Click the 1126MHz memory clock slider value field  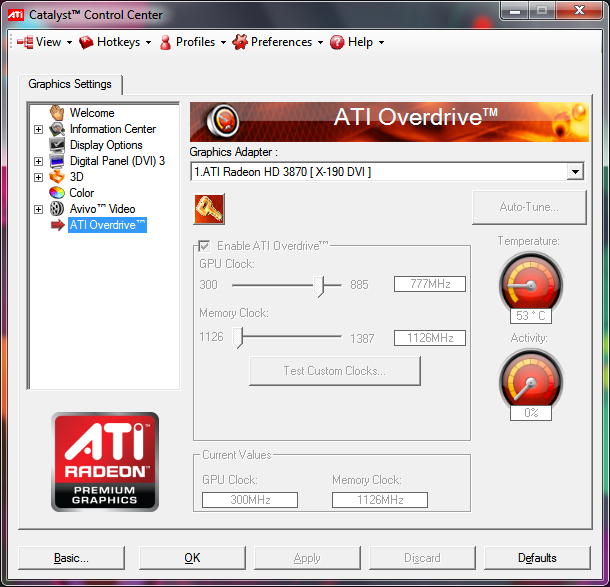click(x=430, y=338)
